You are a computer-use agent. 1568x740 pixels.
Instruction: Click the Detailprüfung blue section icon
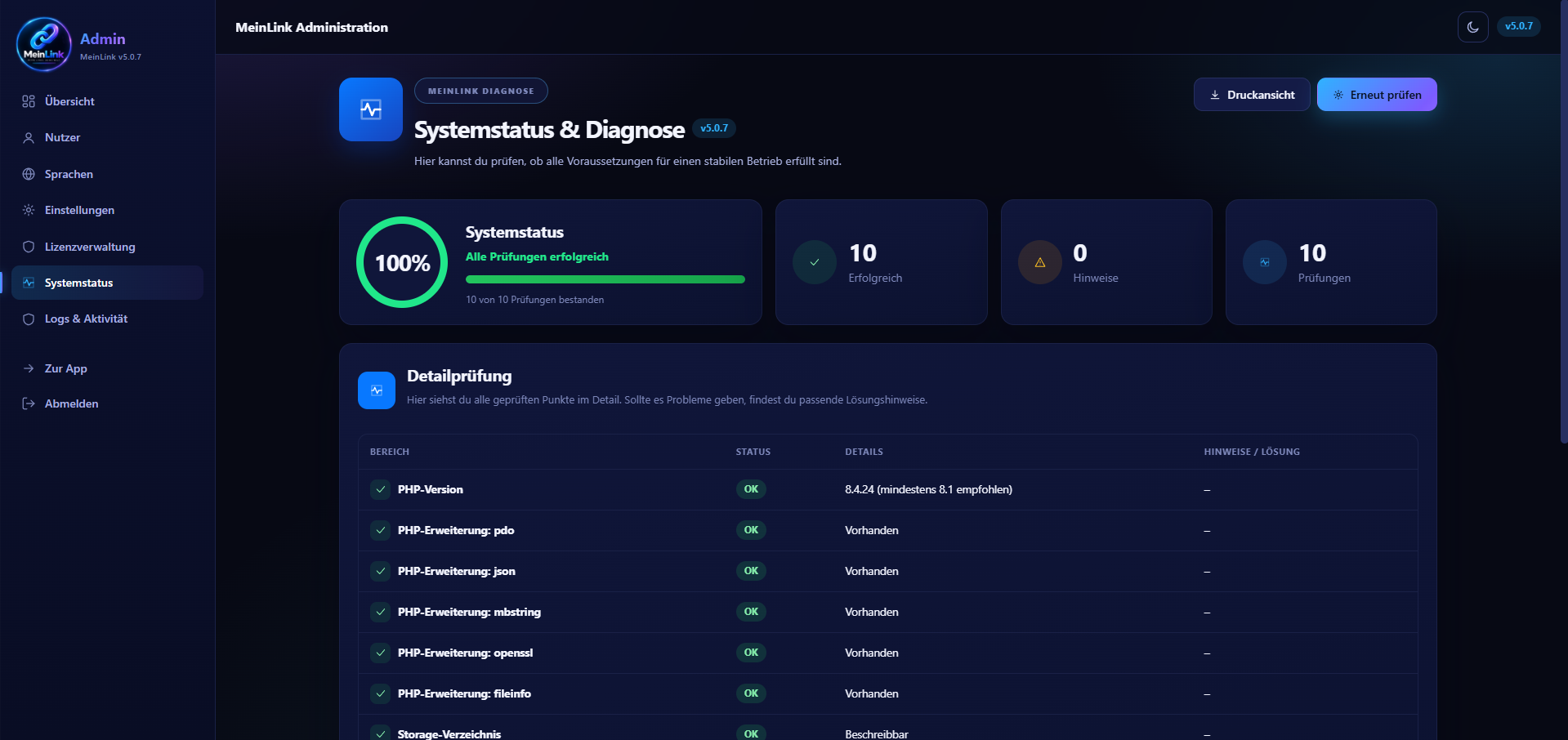pyautogui.click(x=377, y=390)
